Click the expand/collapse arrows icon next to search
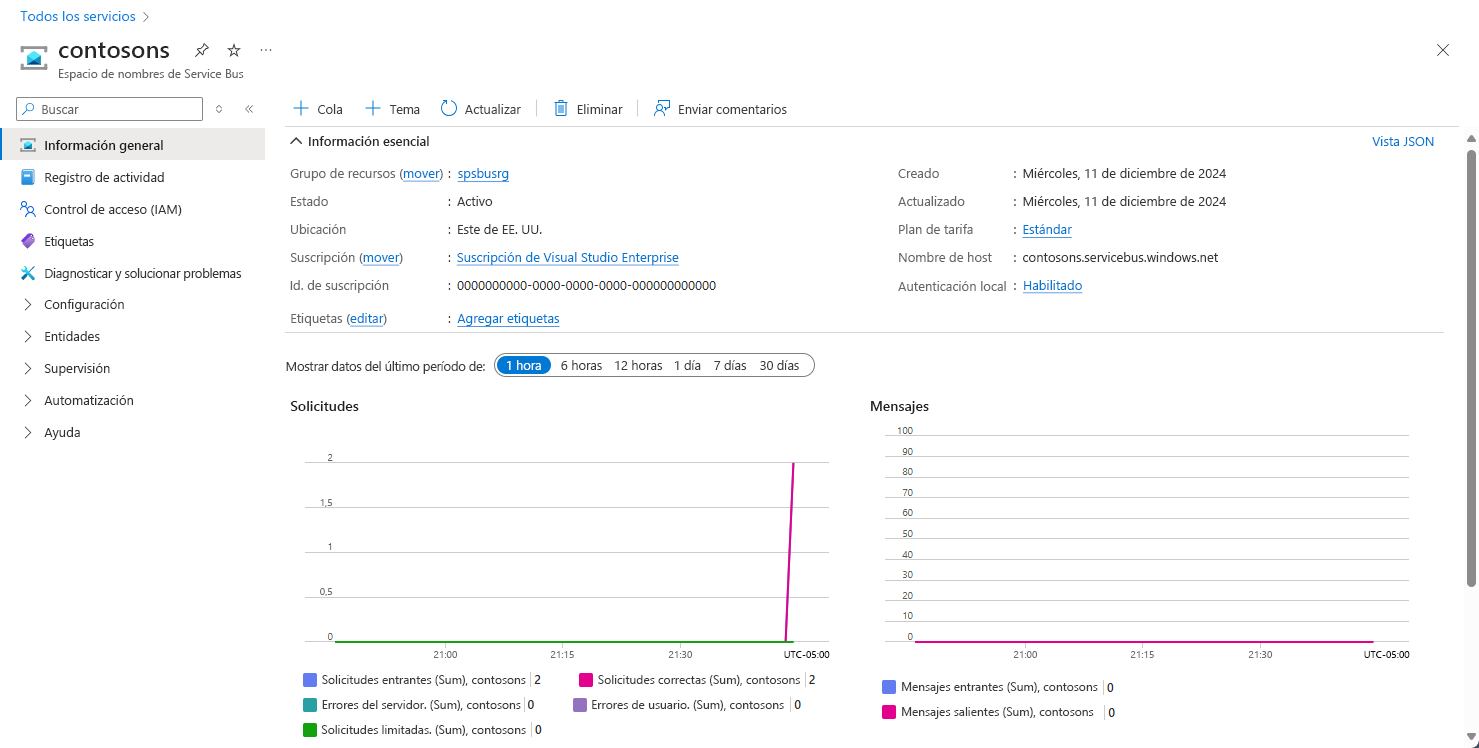Viewport: 1479px width, 748px height. [x=219, y=109]
